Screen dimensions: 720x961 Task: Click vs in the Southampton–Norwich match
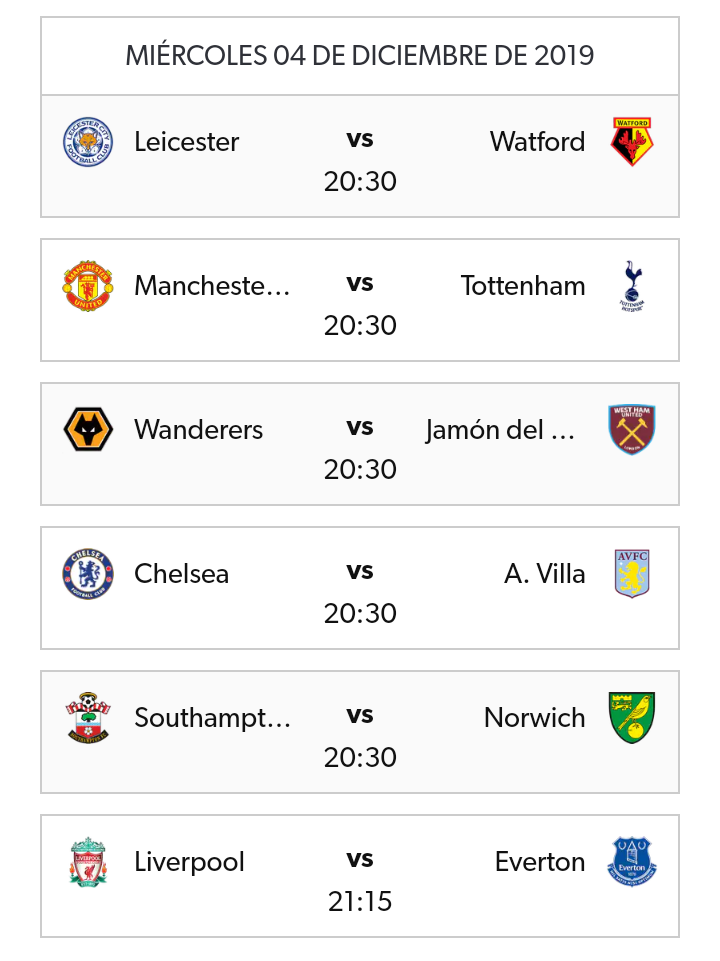coord(360,715)
